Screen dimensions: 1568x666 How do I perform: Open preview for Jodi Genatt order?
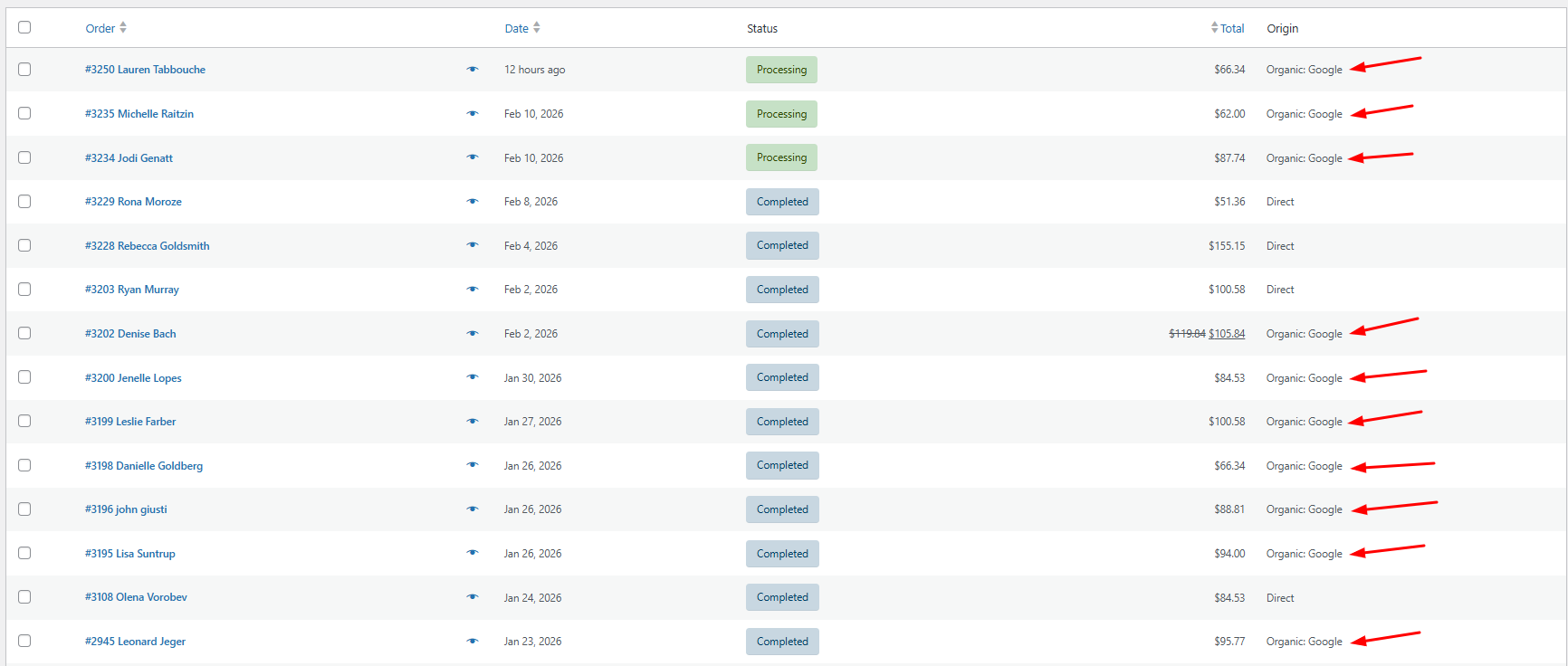click(x=472, y=157)
